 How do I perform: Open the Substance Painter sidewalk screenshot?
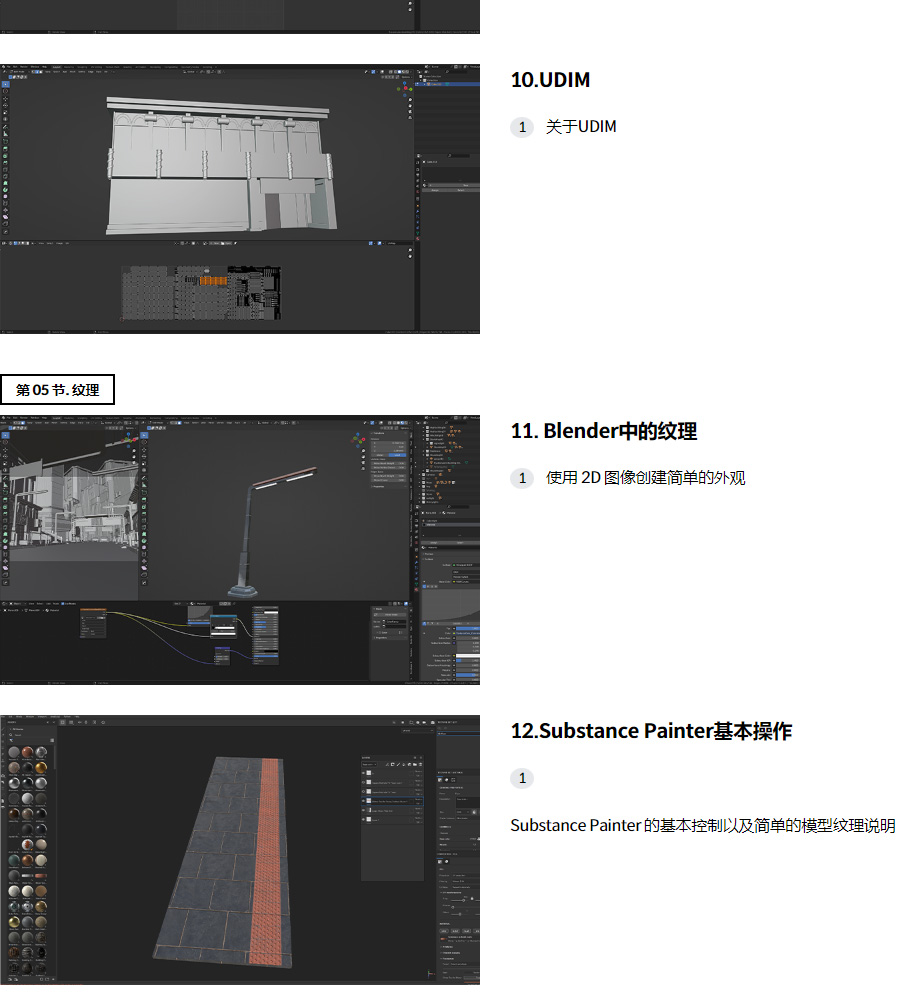[240, 849]
